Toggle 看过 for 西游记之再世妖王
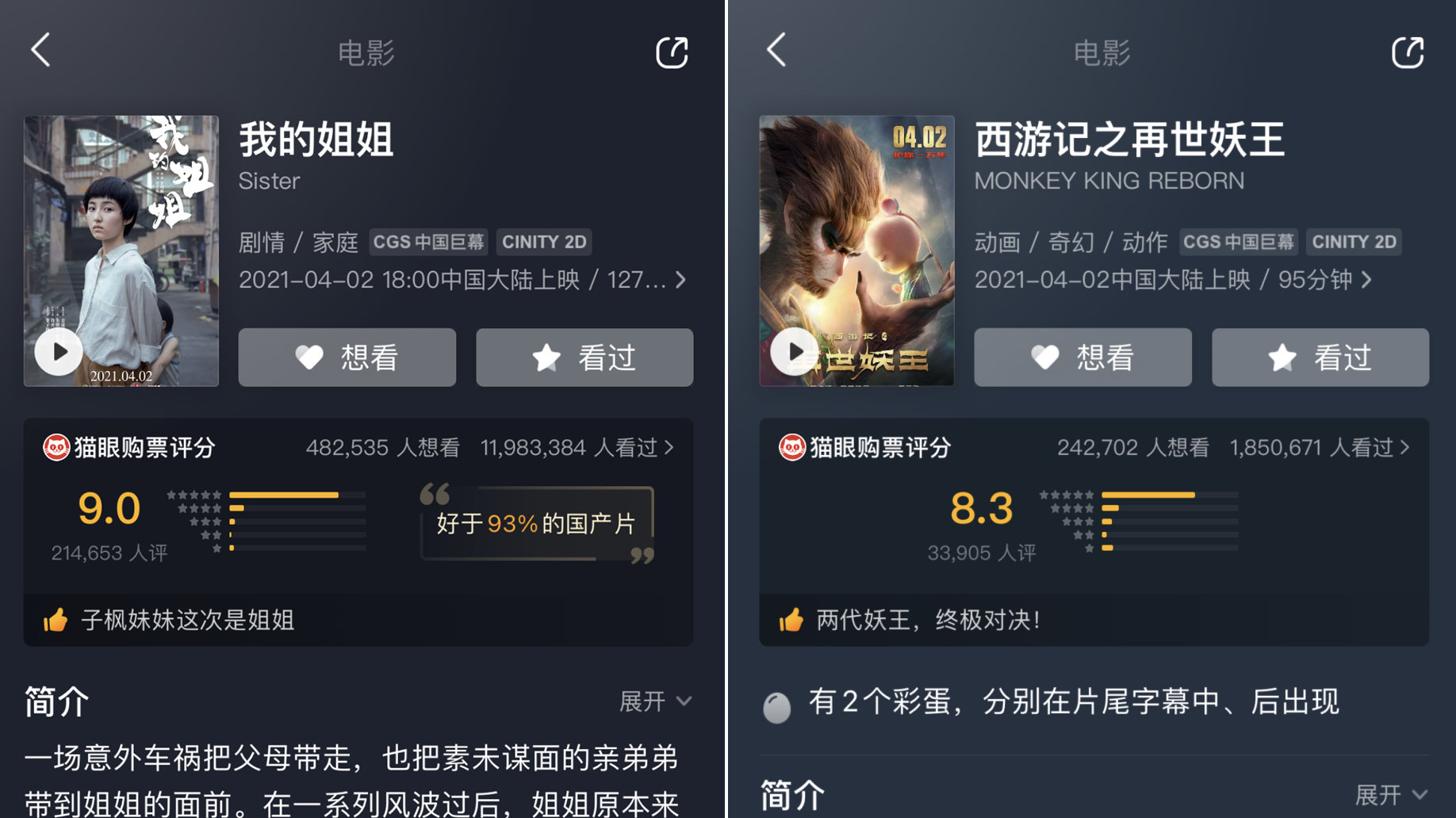Viewport: 1456px width, 818px height. click(1320, 357)
